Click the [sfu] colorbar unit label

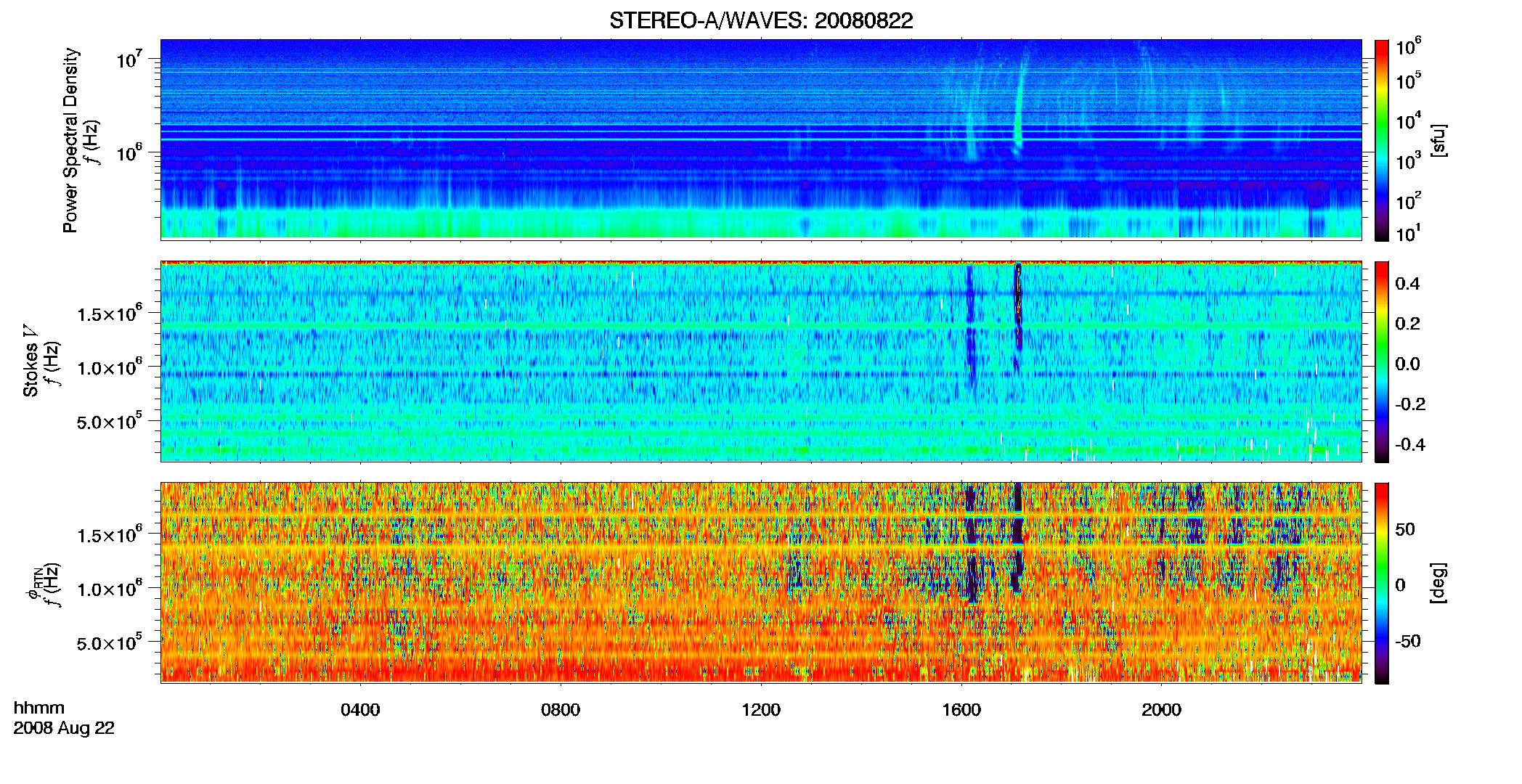coord(1438,141)
